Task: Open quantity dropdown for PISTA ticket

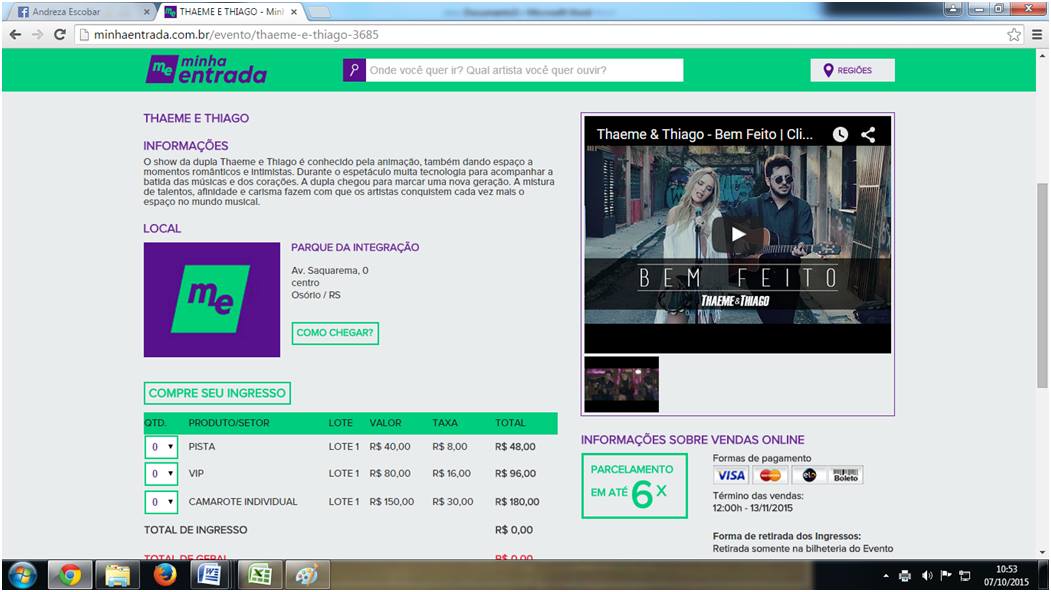Action: [x=162, y=447]
